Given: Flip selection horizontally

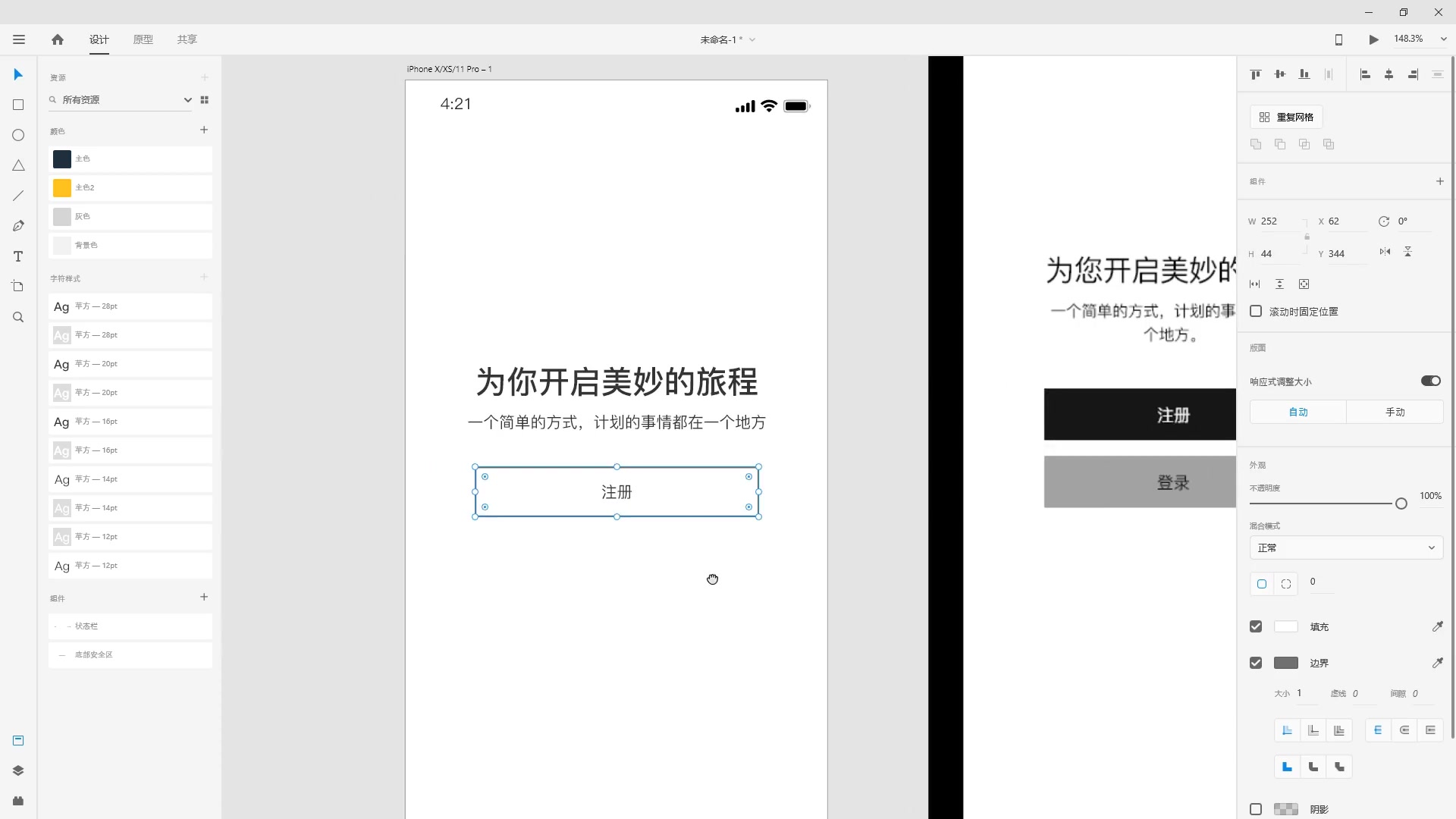Looking at the screenshot, I should 1385,252.
